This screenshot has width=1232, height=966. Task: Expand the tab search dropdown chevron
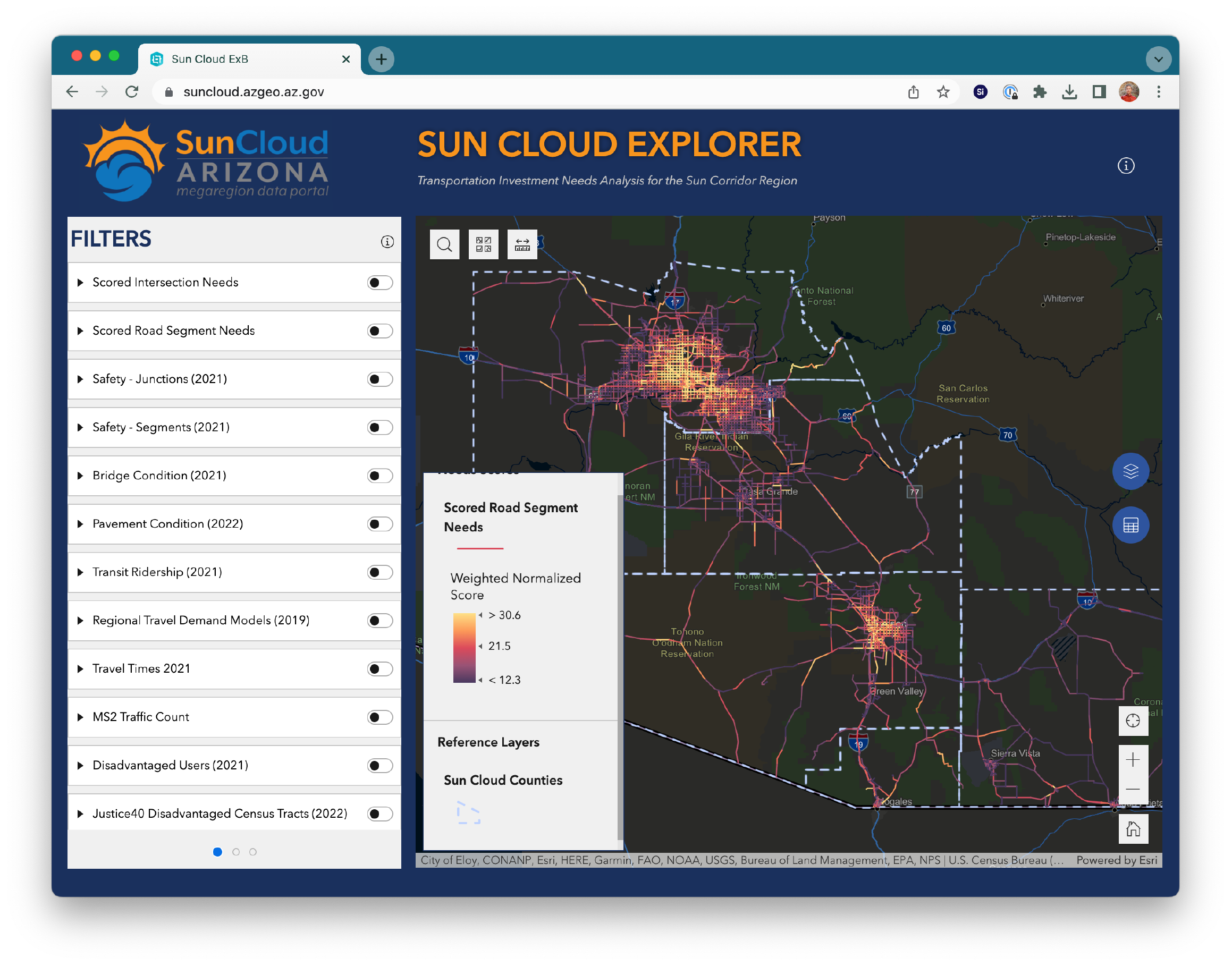(1158, 60)
